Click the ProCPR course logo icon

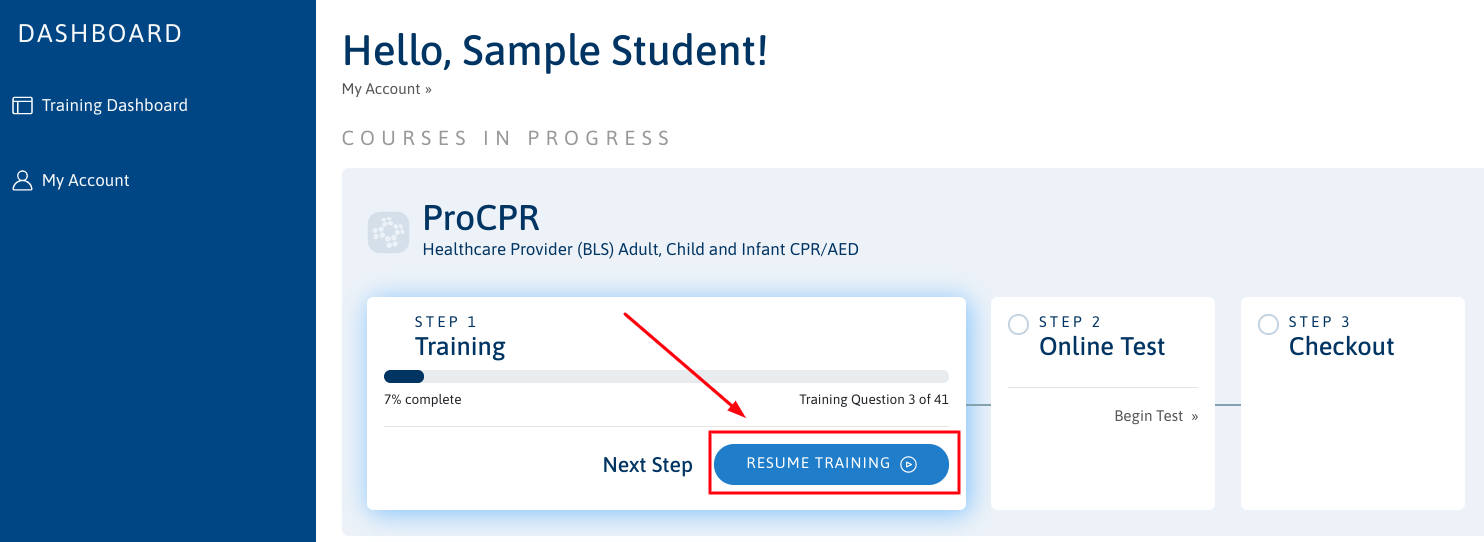pos(388,232)
